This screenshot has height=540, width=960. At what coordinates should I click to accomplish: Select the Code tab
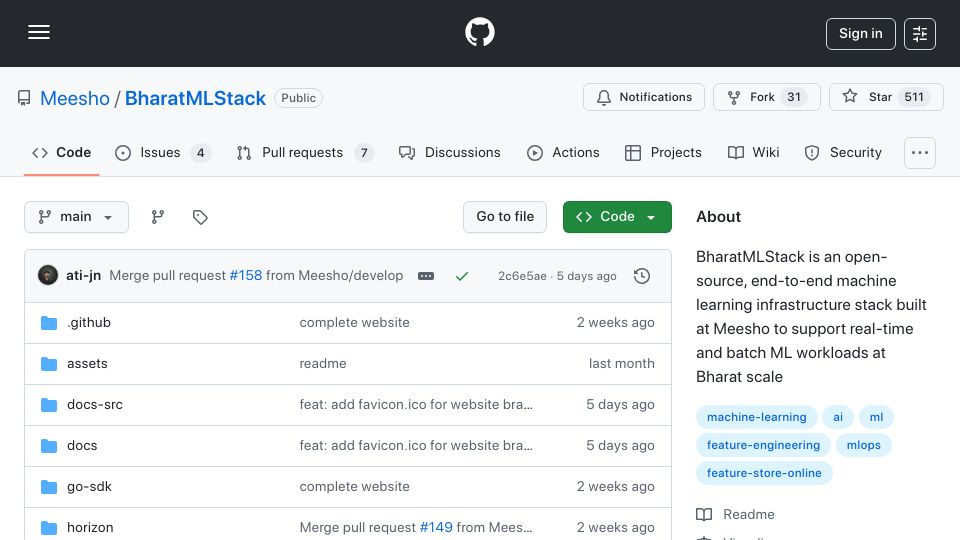point(61,152)
